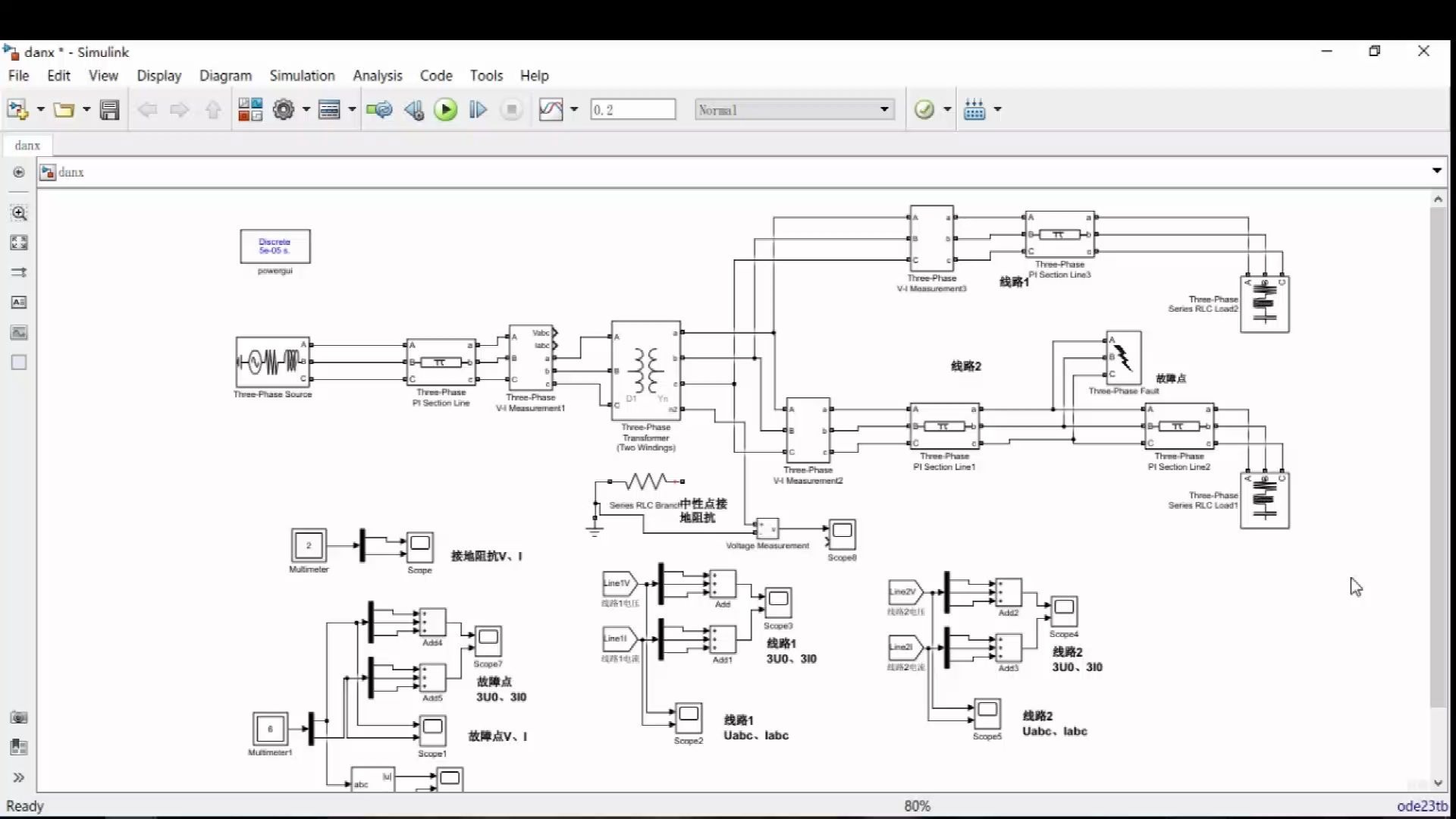Image resolution: width=1456 pixels, height=819 pixels.
Task: Open Model Configuration Parameters gear icon
Action: (284, 110)
